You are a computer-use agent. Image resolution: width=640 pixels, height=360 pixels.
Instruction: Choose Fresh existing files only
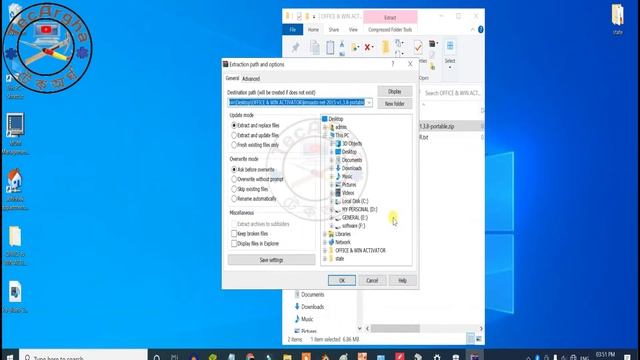[x=234, y=145]
